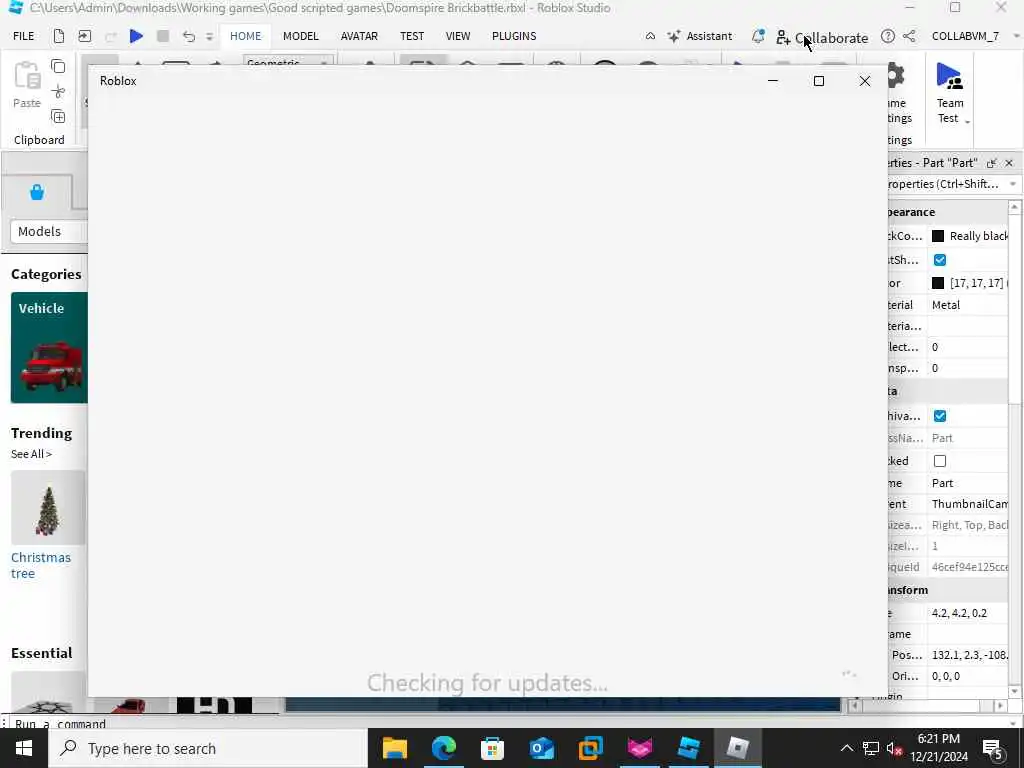
Task: Switch to the AVATAR ribbon tab
Action: click(x=359, y=36)
